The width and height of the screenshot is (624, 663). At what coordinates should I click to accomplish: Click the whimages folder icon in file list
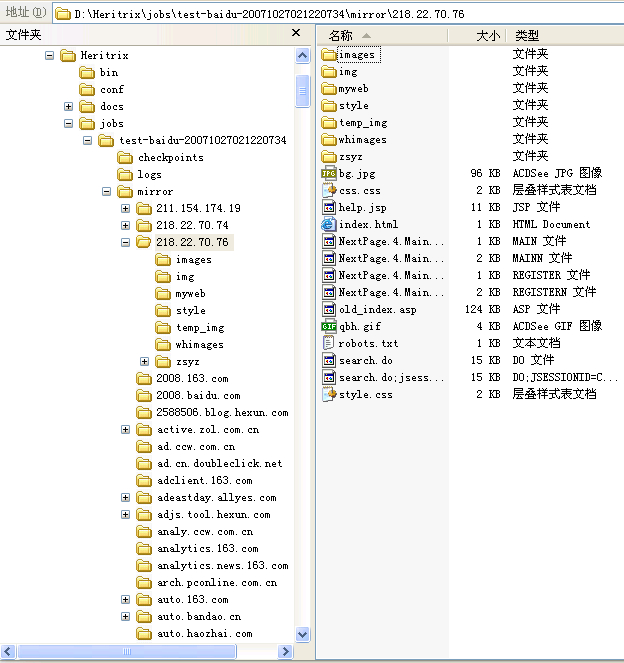pos(328,140)
